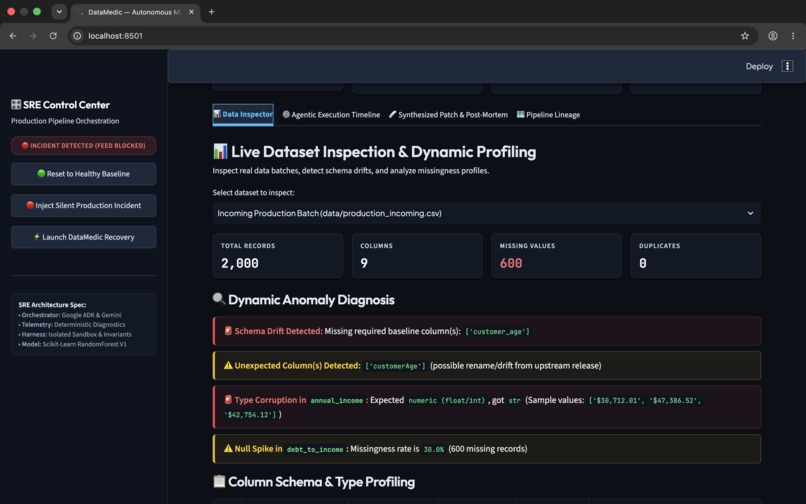This screenshot has width=806, height=504.
Task: Open browser profile icon
Action: point(773,36)
